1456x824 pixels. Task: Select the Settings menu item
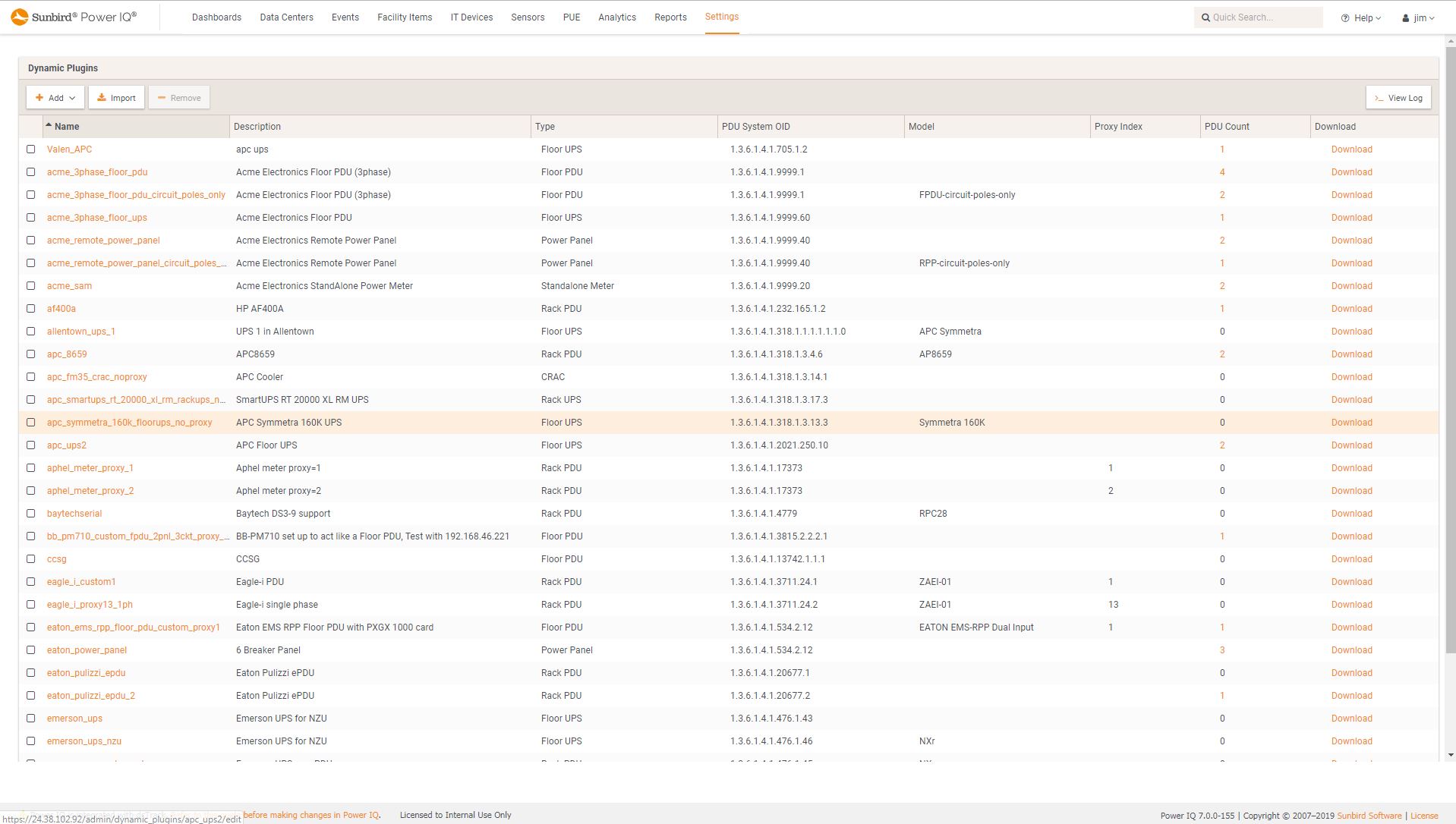pyautogui.click(x=721, y=16)
